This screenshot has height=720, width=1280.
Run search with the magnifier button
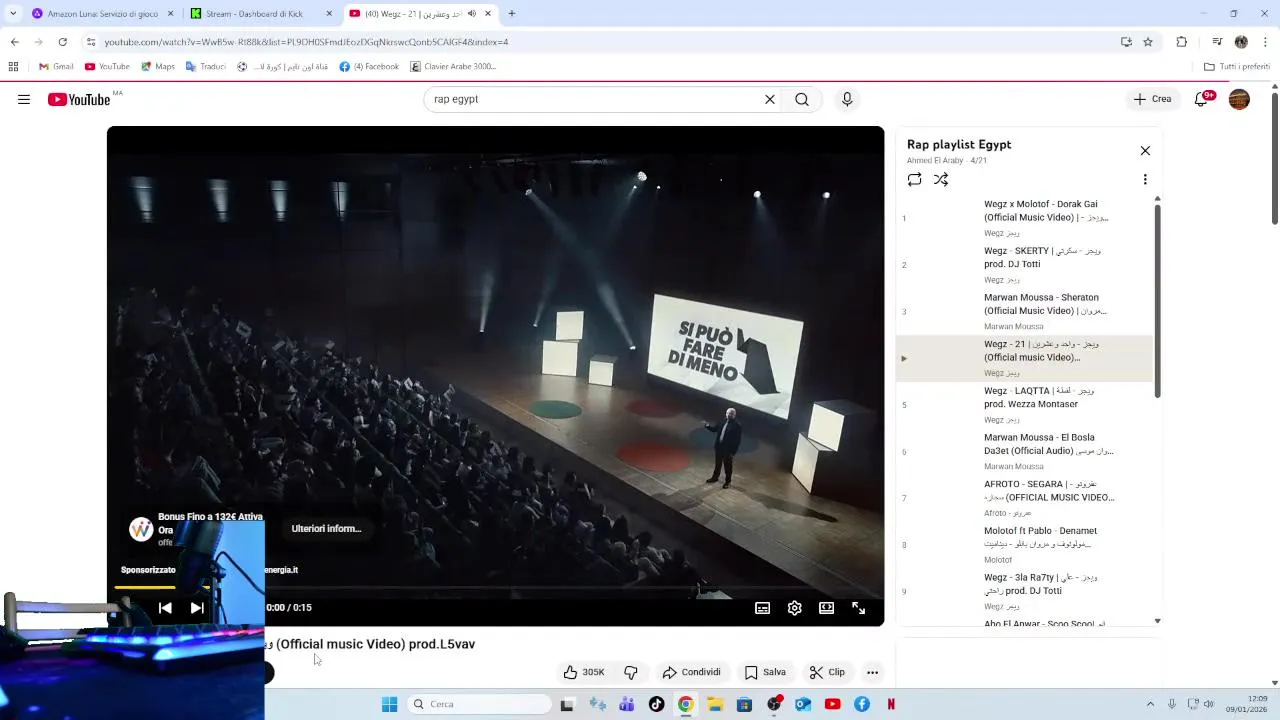[802, 99]
